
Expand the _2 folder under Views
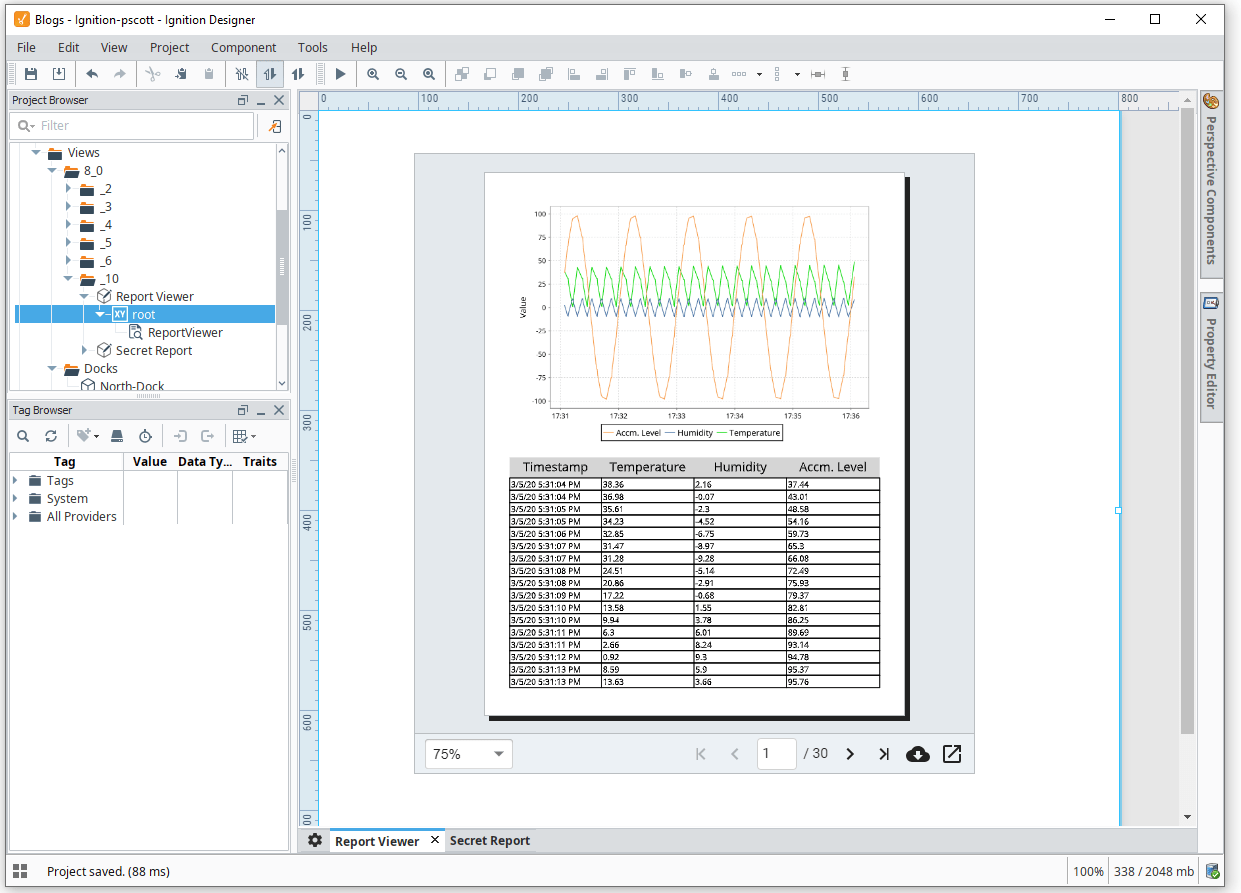(67, 188)
